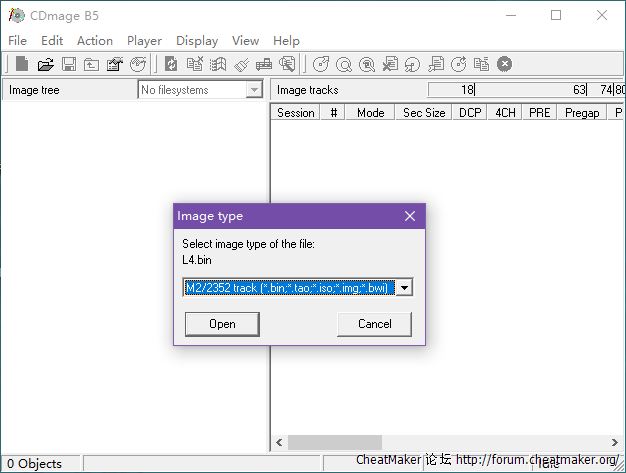
Task: Open the File menu
Action: [18, 40]
